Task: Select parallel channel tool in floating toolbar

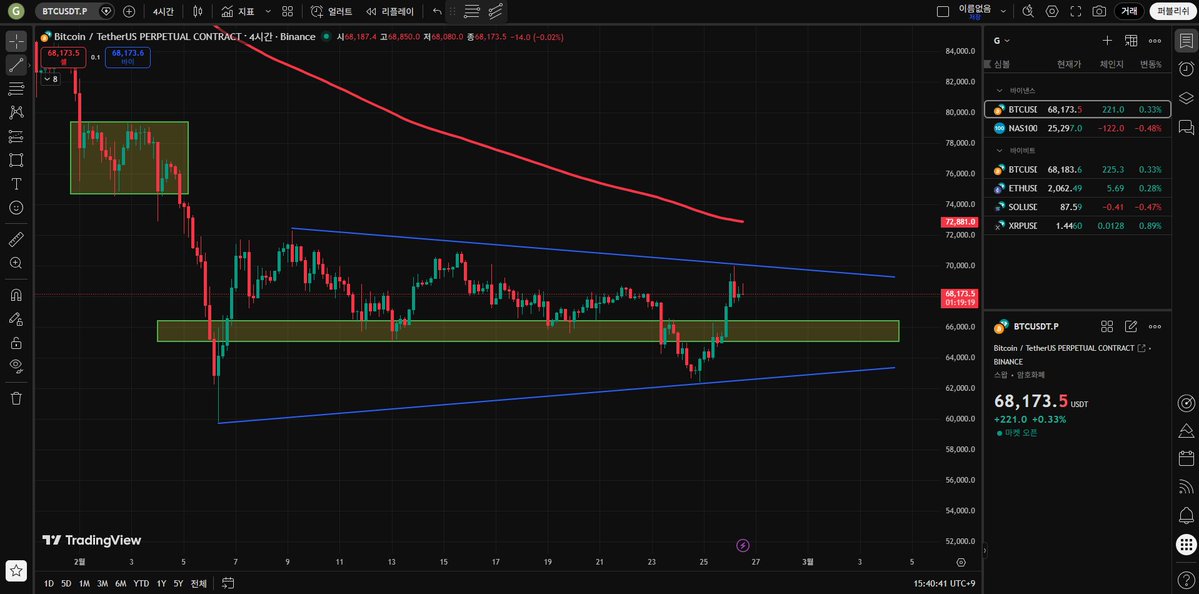Action: (x=496, y=11)
